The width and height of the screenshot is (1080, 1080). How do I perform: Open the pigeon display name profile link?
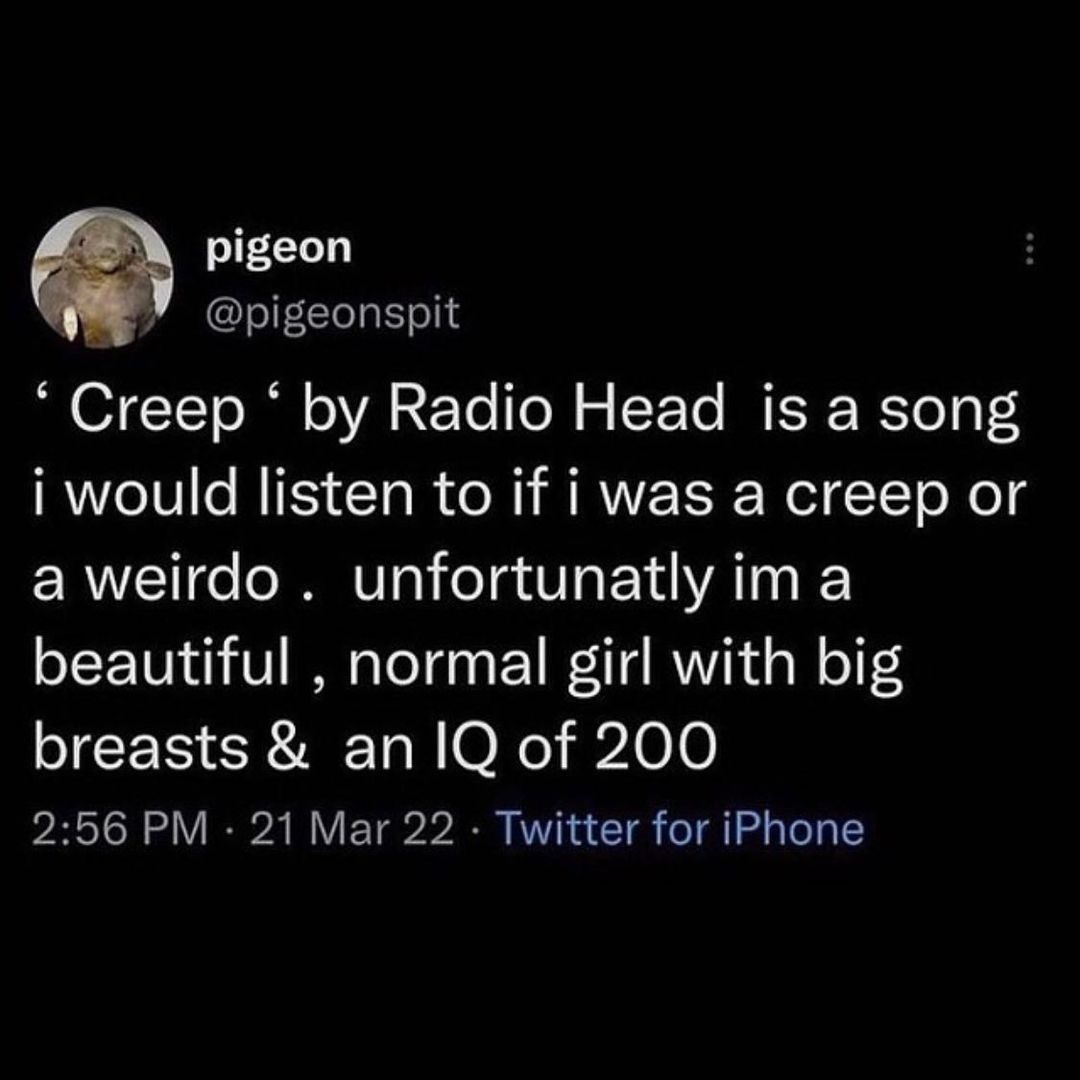point(279,249)
